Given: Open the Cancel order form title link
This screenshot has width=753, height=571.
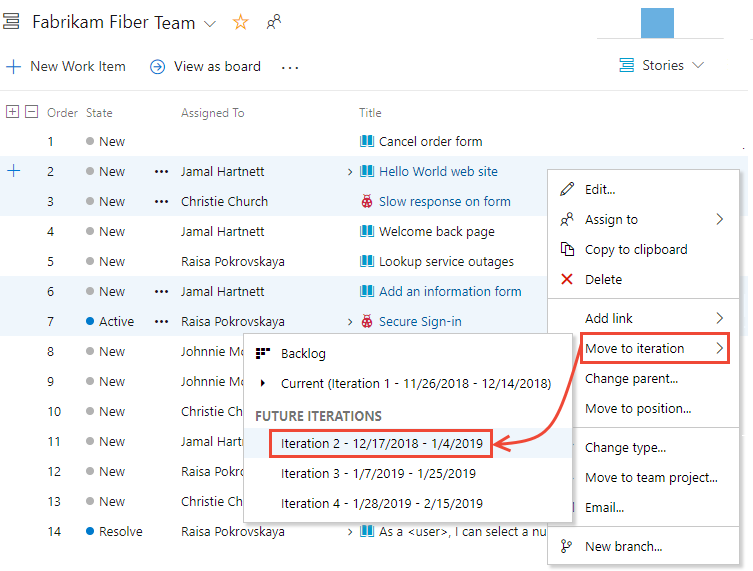Looking at the screenshot, I should coord(430,142).
